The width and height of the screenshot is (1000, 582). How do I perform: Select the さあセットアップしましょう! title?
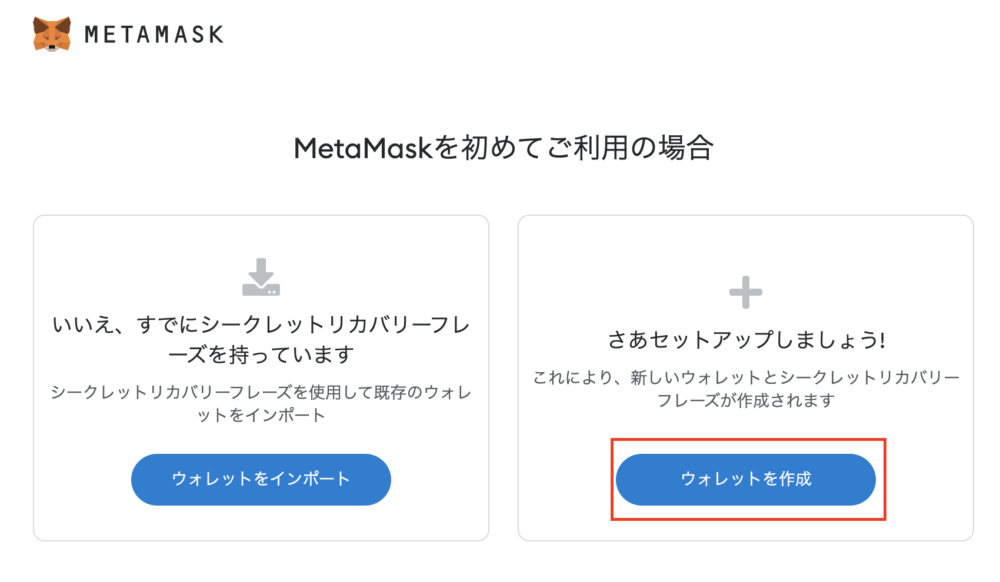click(x=746, y=340)
